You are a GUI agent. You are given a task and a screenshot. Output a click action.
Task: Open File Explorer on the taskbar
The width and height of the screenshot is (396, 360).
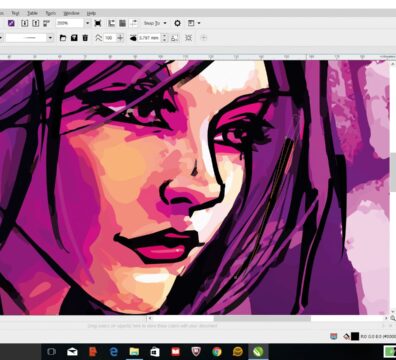[x=134, y=352]
